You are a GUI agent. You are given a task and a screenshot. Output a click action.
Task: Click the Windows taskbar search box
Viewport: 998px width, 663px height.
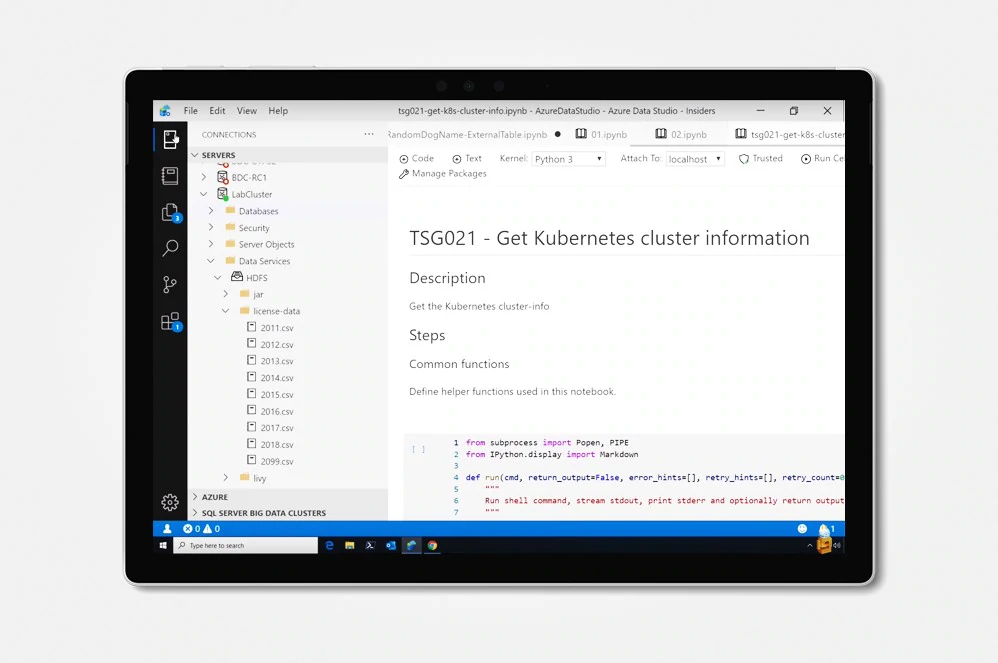(245, 545)
